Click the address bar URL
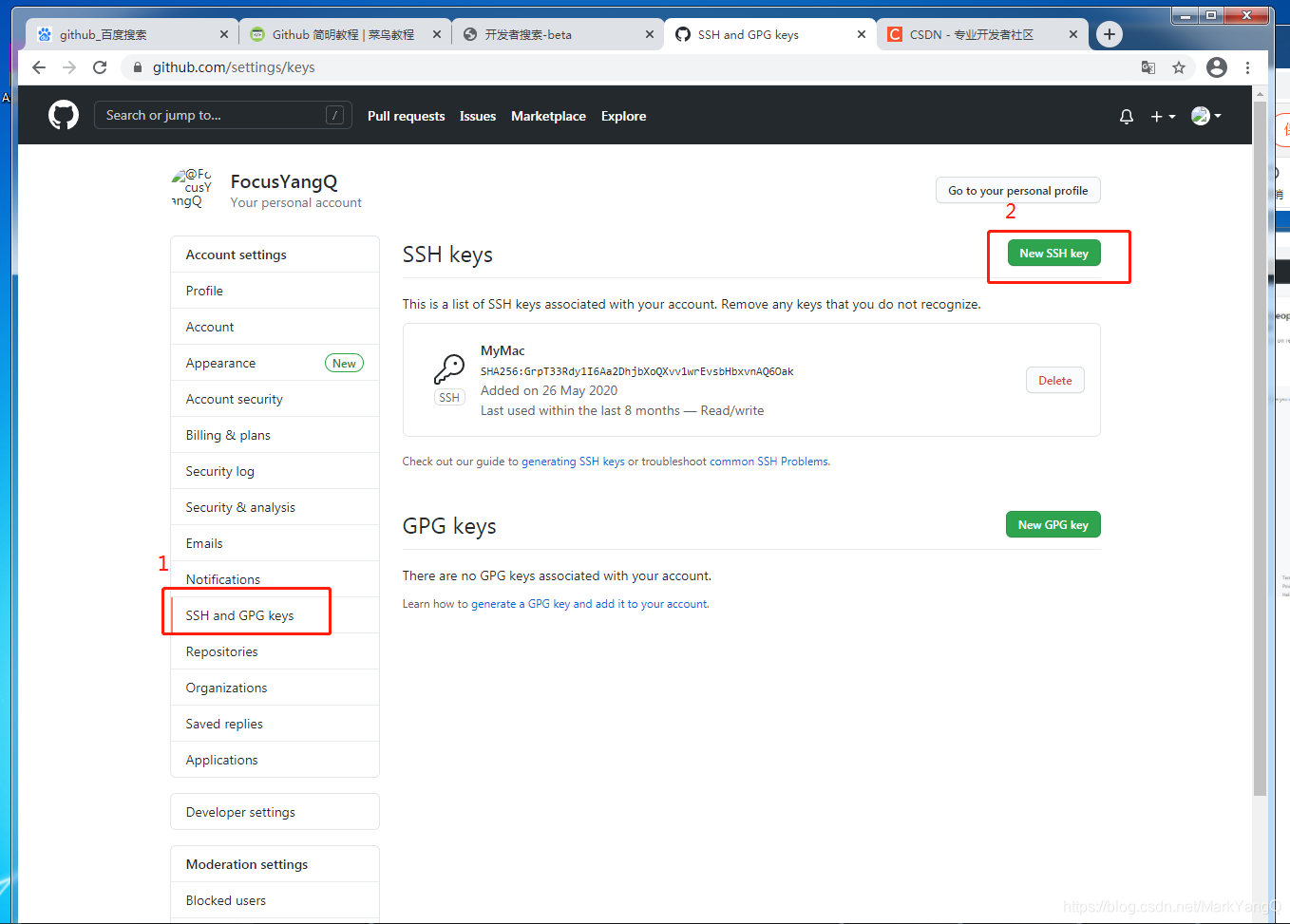This screenshot has width=1290, height=924. tap(234, 67)
